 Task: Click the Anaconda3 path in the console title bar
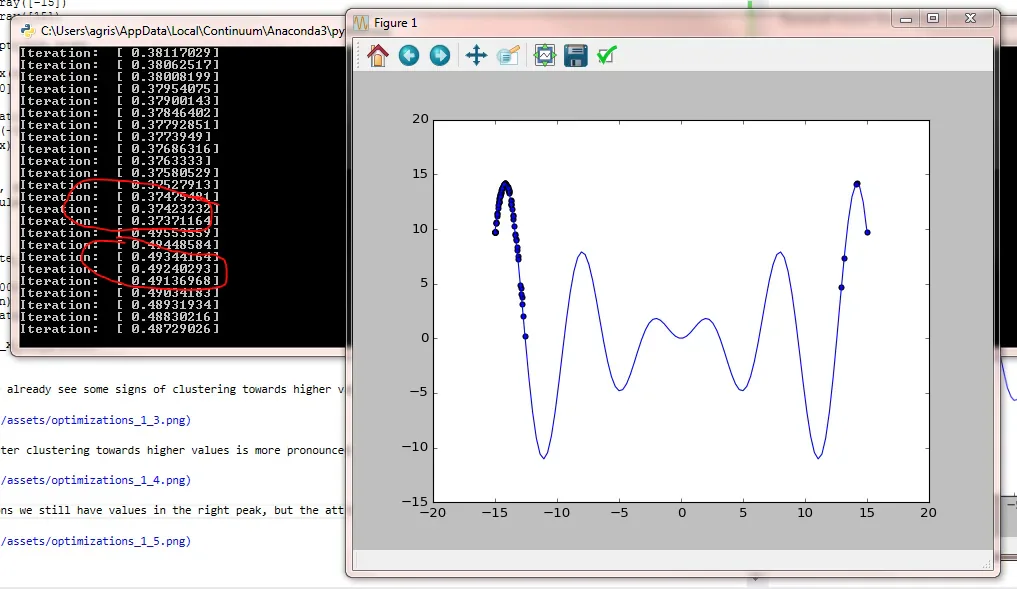click(193, 30)
